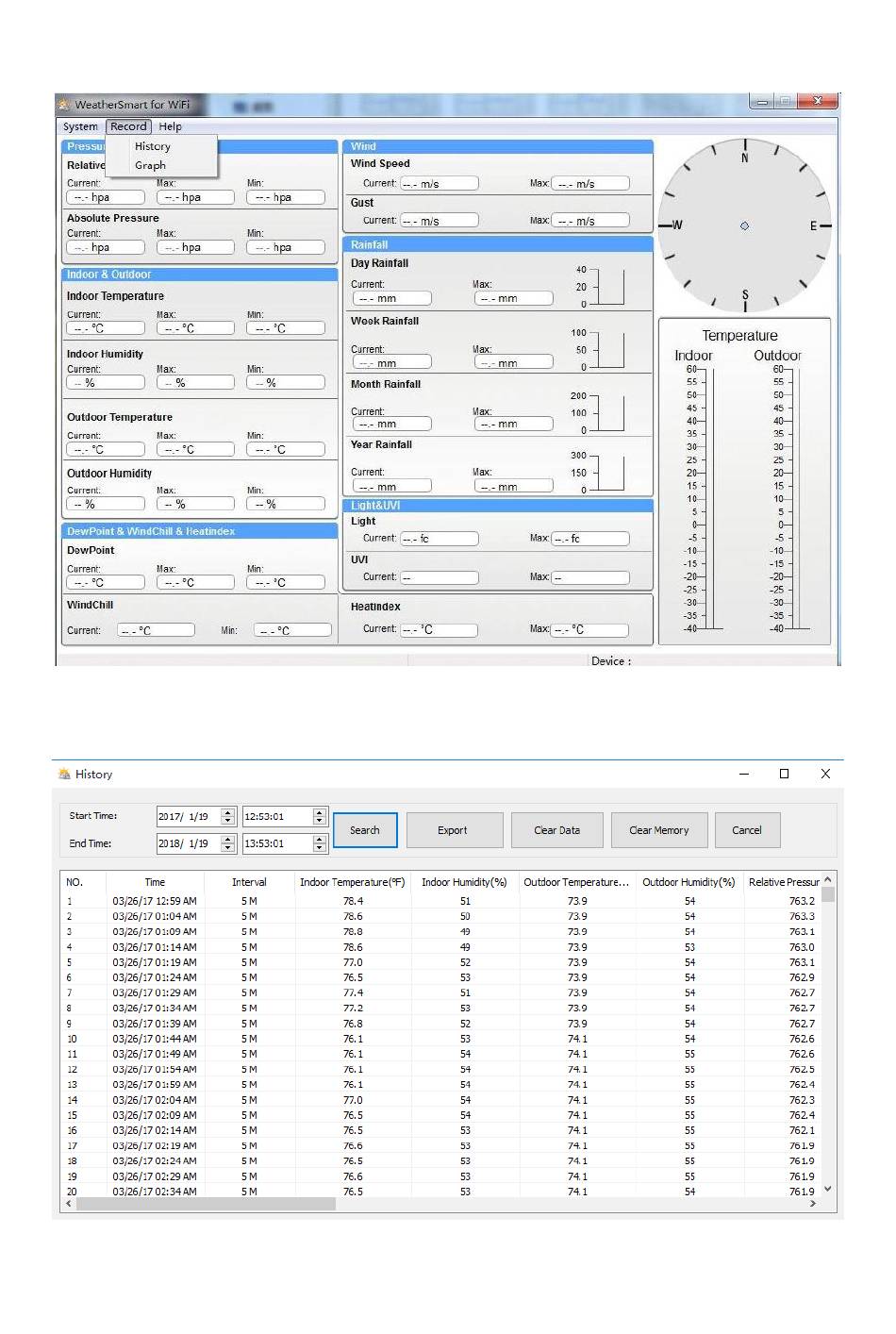Image resolution: width=896 pixels, height=1334 pixels.
Task: Click the Indoor Temperature(°F) column header
Action: 353,882
